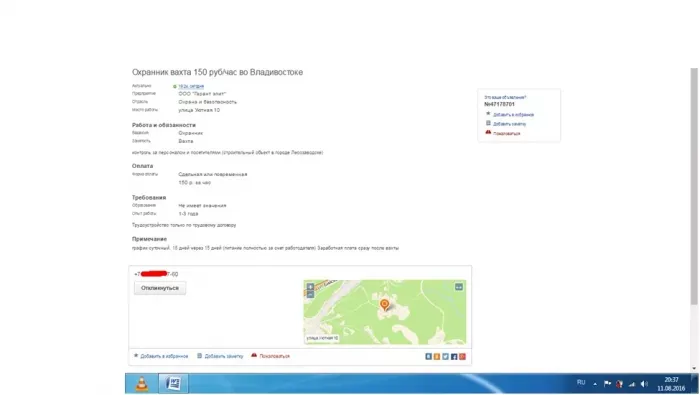Screen dimensions: 700x395
Task: Open network signal tray icon
Action: point(632,384)
